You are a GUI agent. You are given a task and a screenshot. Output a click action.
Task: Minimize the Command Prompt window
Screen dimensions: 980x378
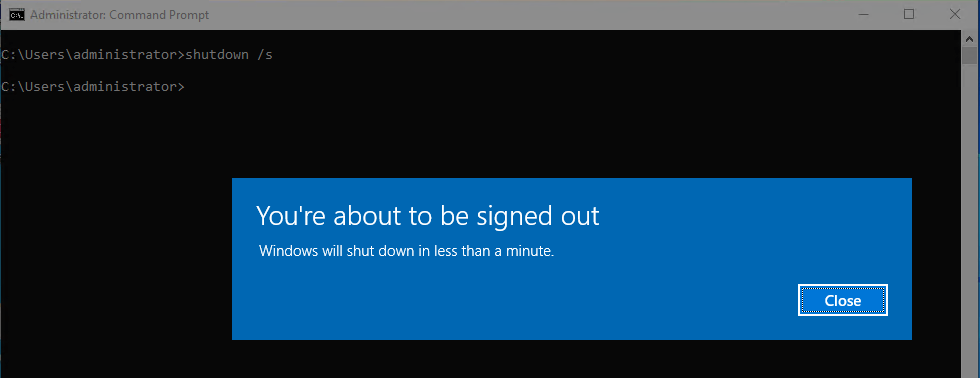click(x=863, y=14)
